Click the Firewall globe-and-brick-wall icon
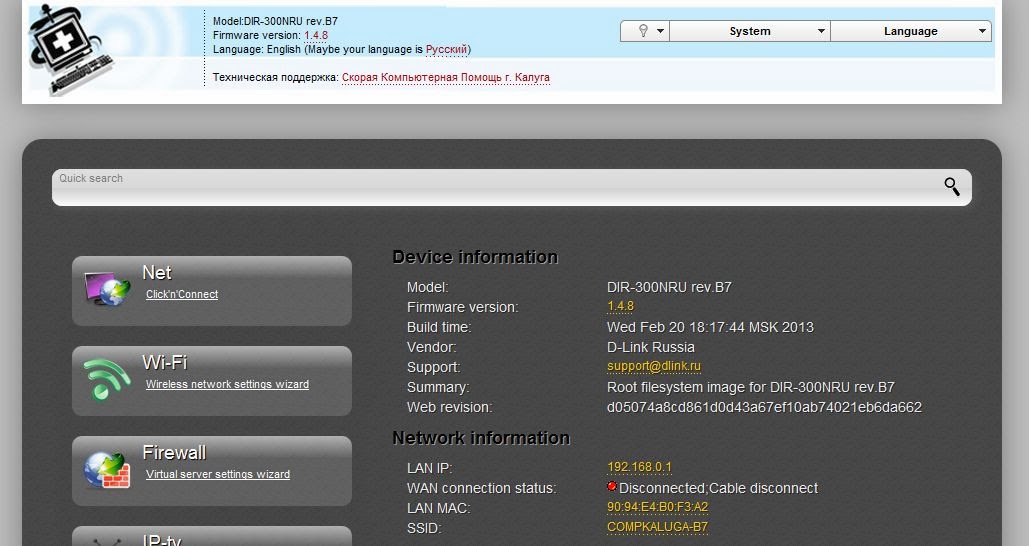1029x546 pixels. tap(107, 470)
